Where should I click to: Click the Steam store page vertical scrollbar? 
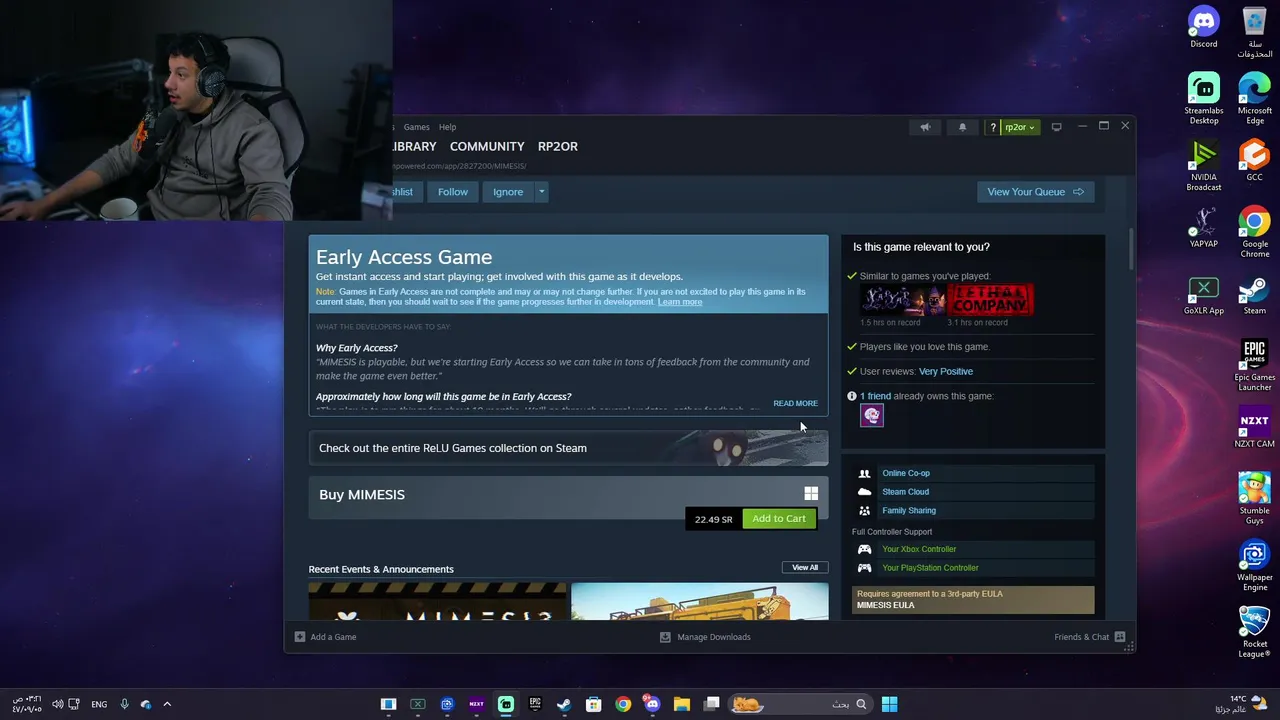click(1132, 250)
